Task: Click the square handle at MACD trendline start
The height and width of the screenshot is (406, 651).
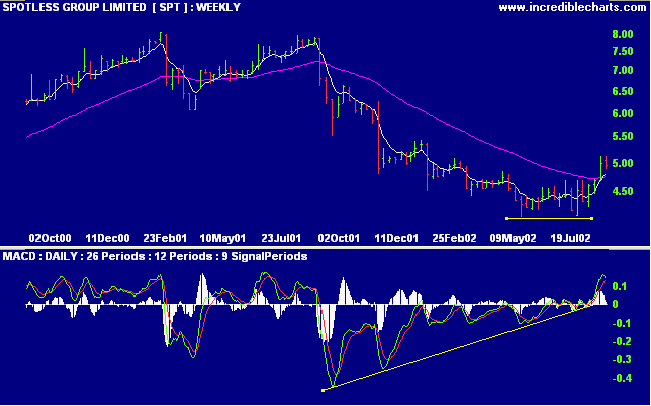Action: coord(323,390)
